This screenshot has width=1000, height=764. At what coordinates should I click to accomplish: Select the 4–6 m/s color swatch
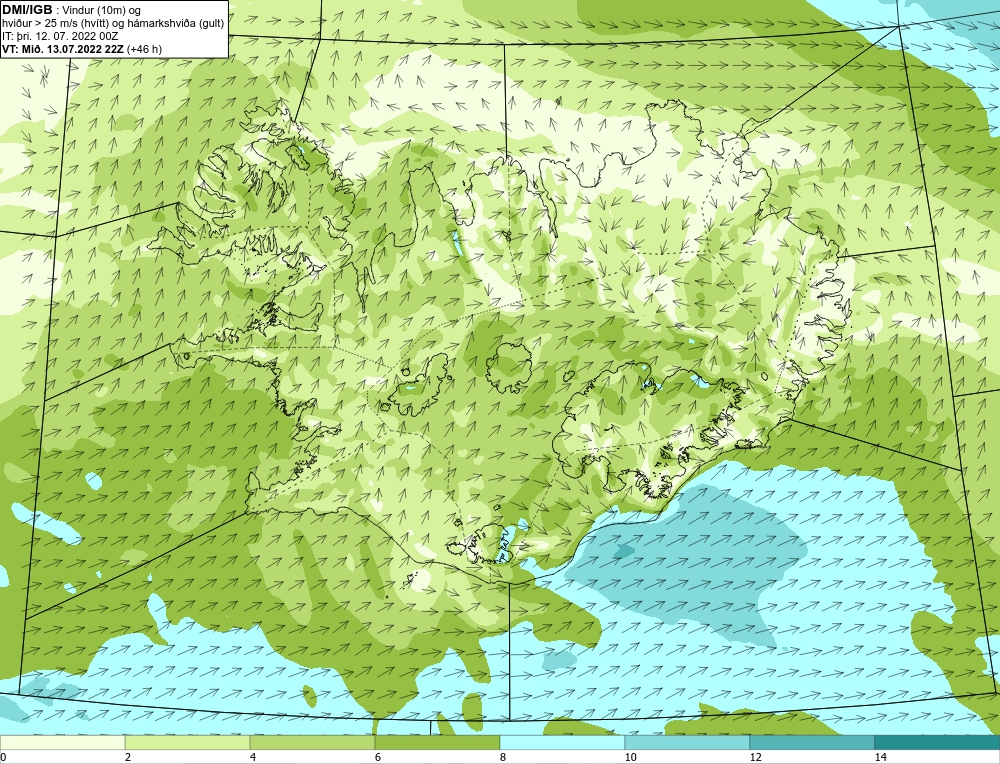pyautogui.click(x=312, y=742)
